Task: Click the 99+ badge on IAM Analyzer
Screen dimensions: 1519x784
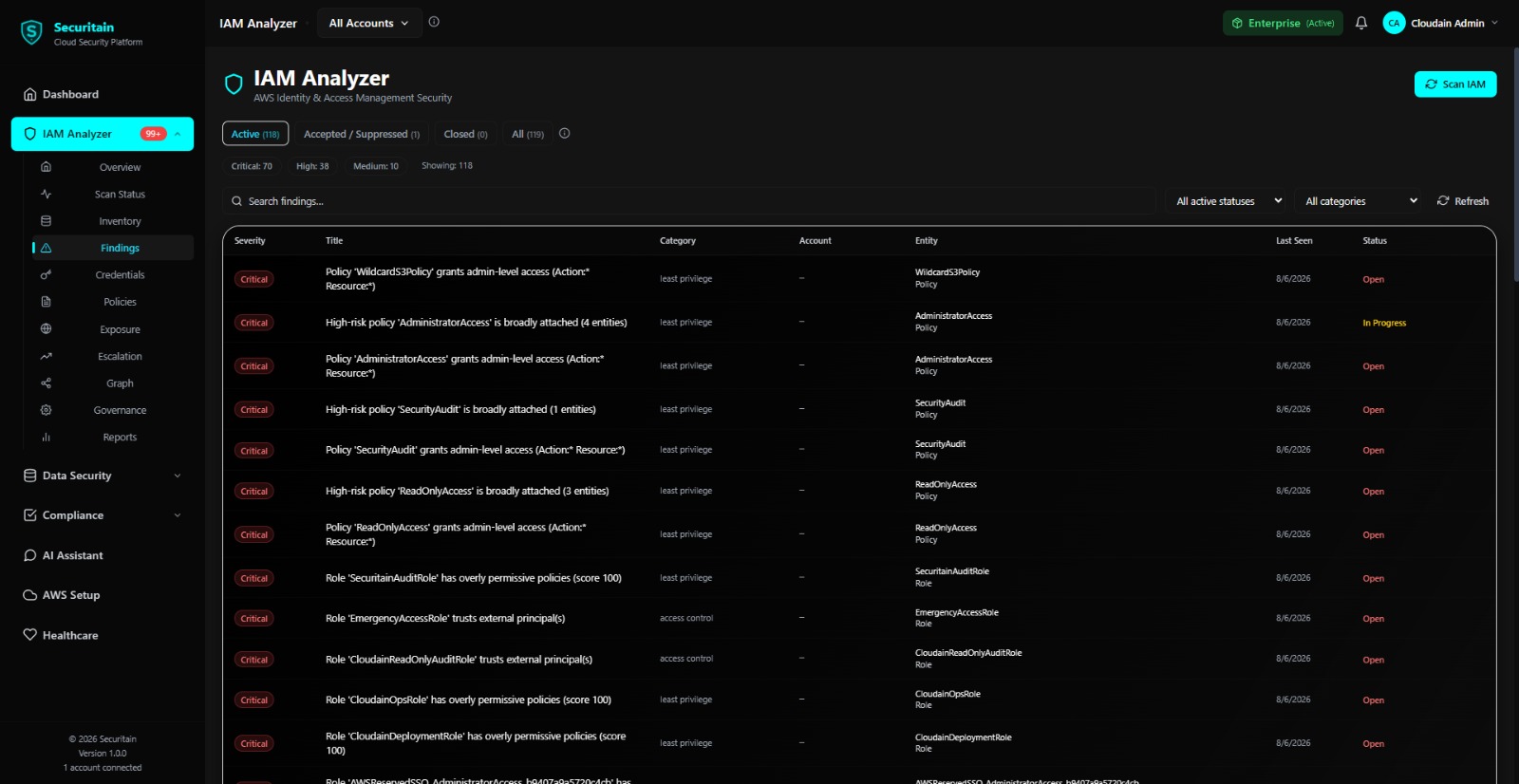Action: (153, 134)
